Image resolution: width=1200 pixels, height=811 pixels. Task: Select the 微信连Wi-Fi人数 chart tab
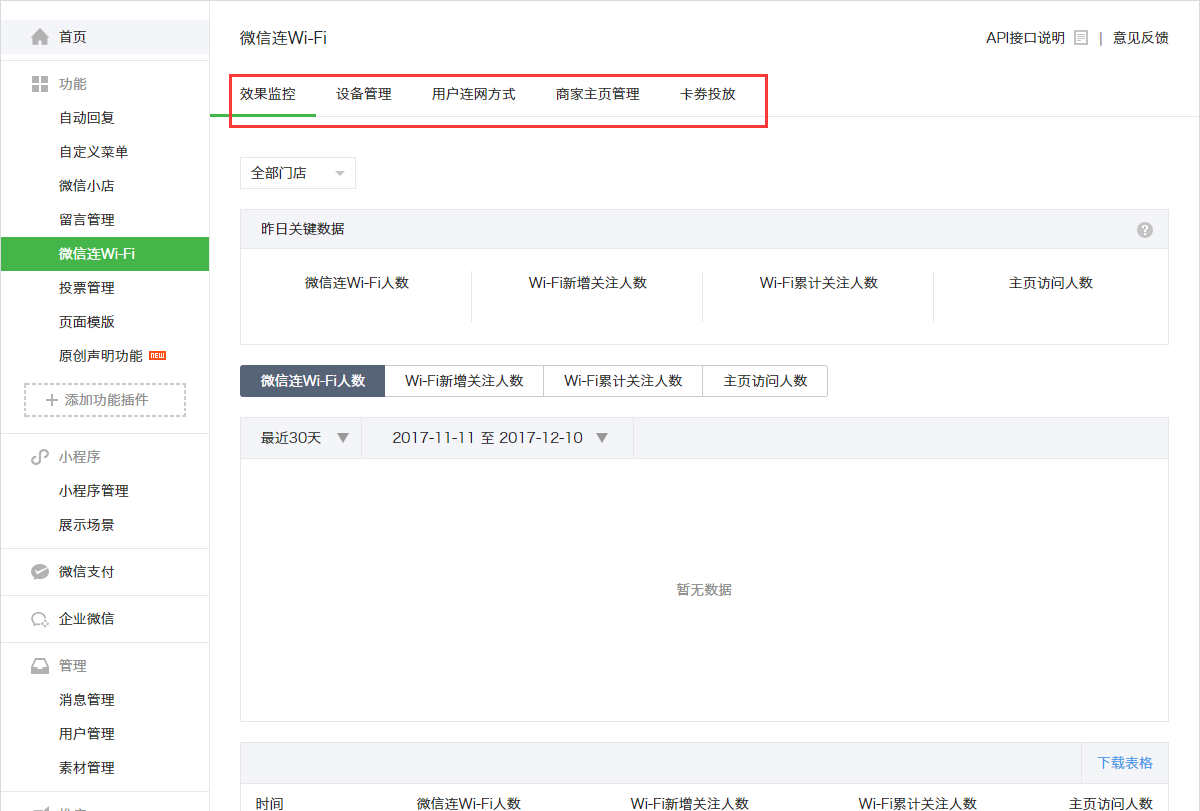coord(313,381)
